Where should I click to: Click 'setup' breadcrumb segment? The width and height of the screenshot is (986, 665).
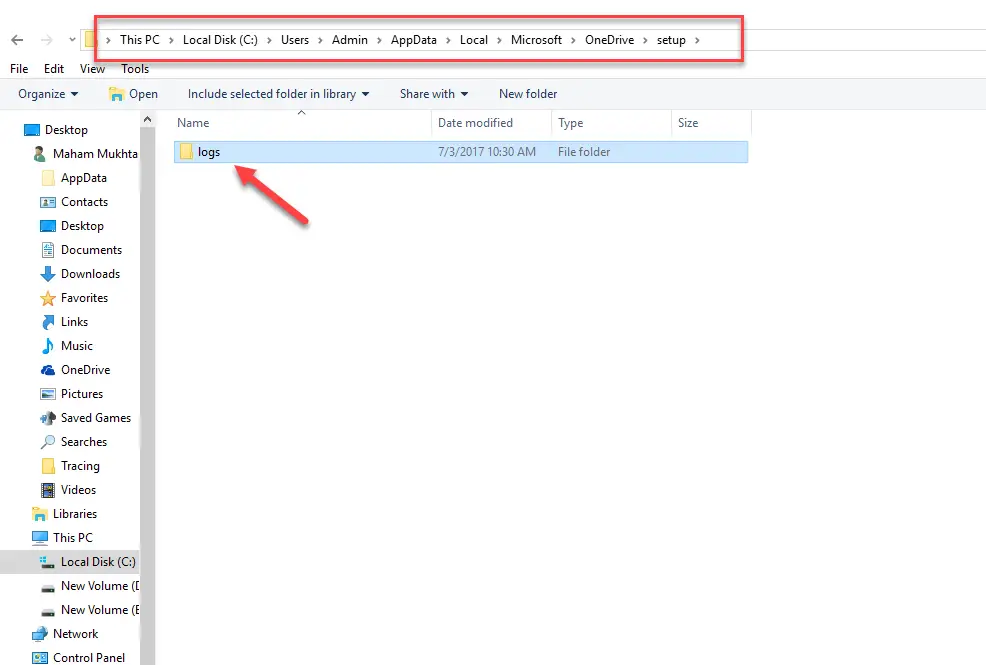[671, 40]
